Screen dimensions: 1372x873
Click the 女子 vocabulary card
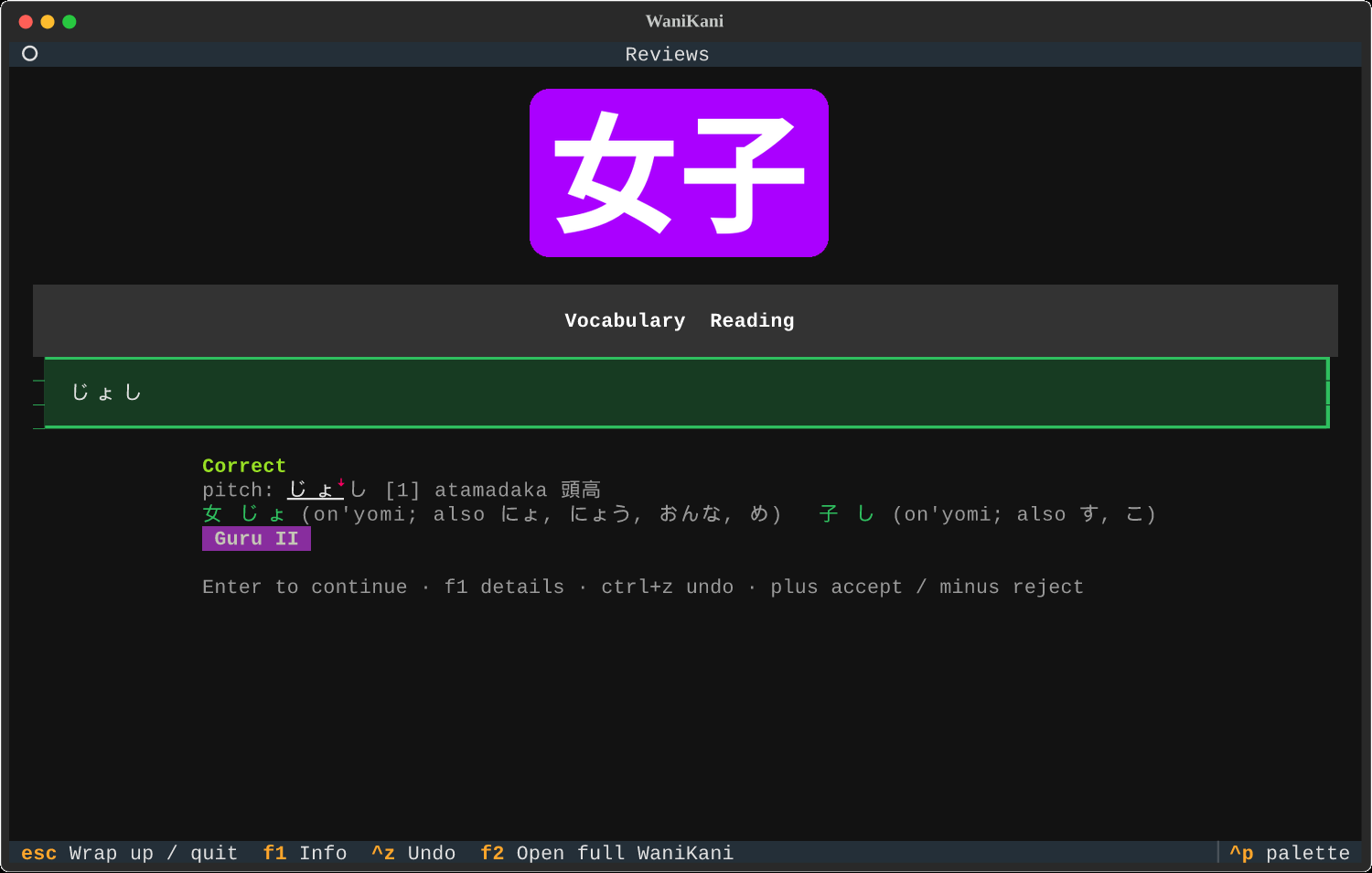pyautogui.click(x=679, y=173)
